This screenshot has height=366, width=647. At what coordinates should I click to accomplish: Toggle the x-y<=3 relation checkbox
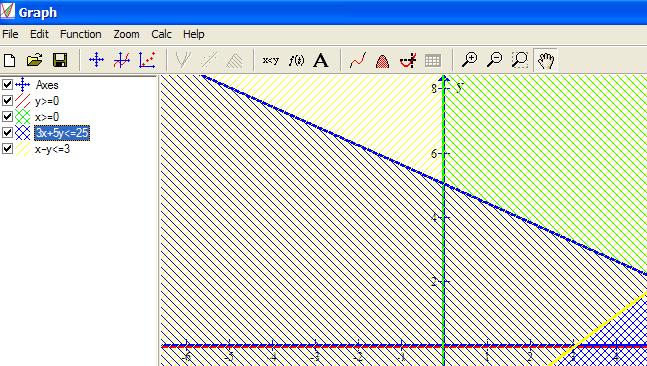7,149
